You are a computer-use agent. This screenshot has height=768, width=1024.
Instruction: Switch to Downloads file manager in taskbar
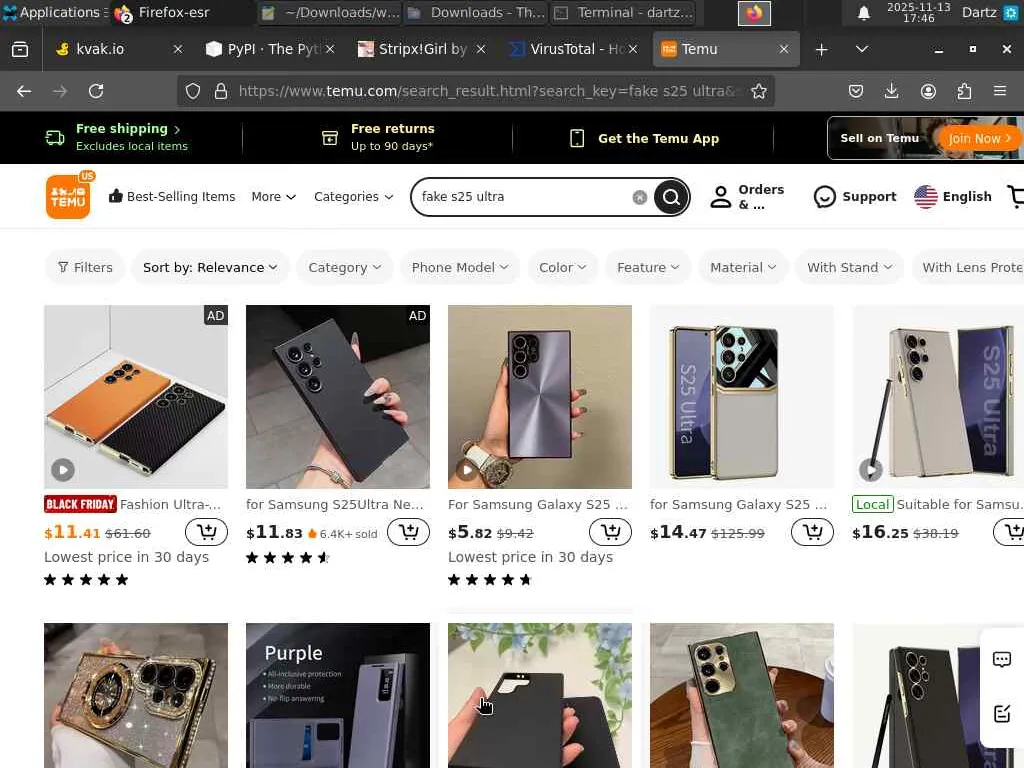[475, 12]
